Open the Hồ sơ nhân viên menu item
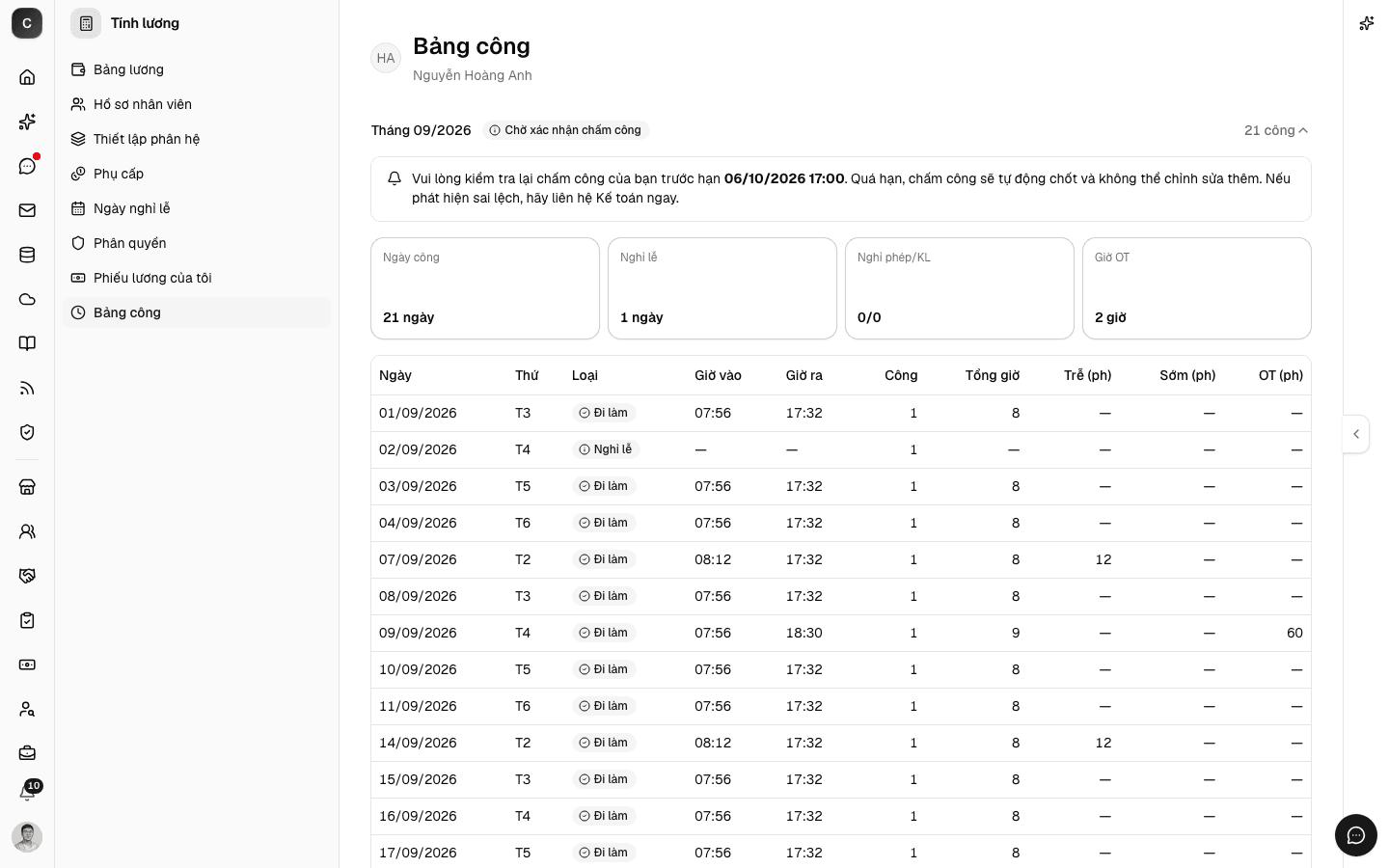This screenshot has width=1389, height=868. (x=197, y=104)
